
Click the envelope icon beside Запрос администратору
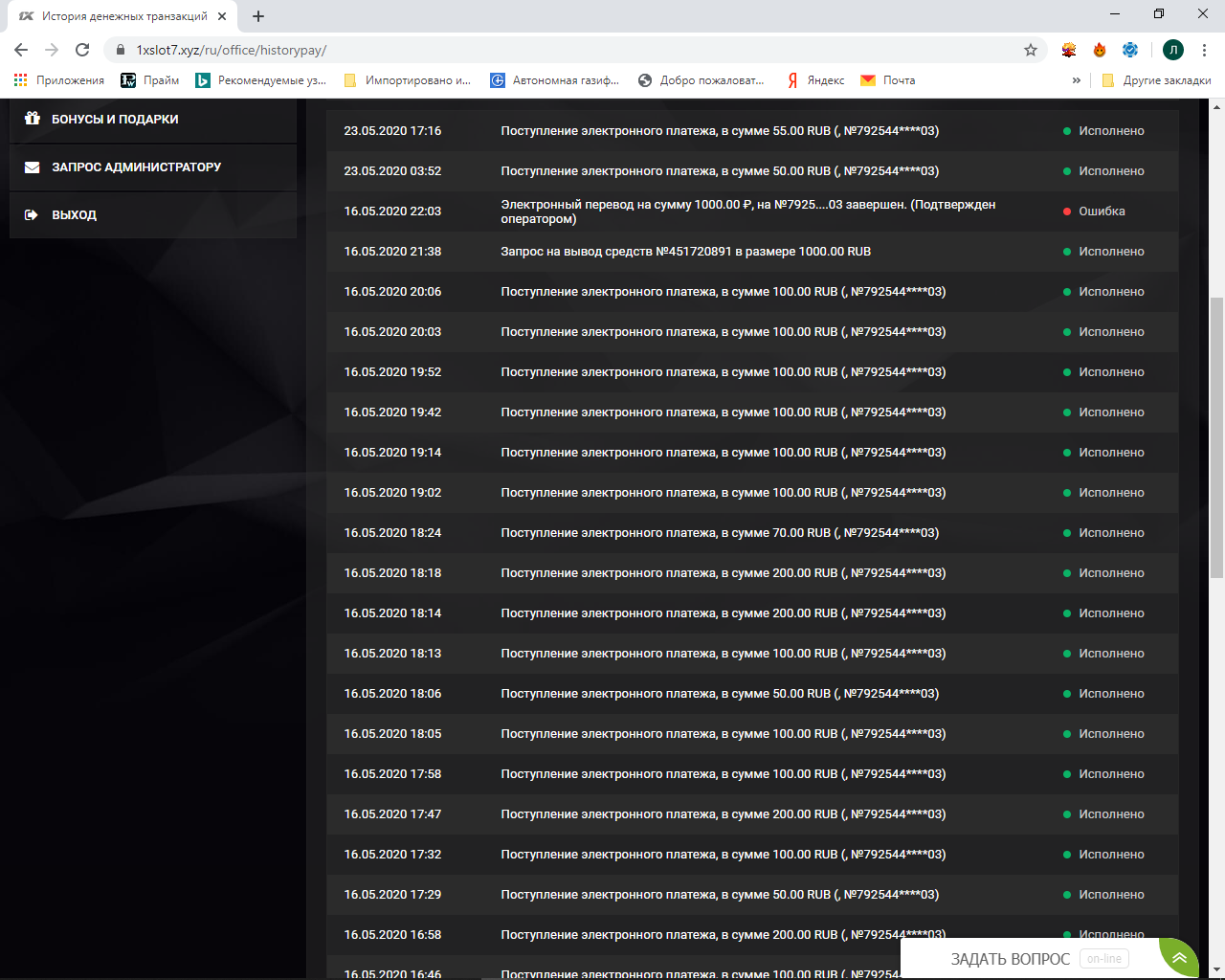click(33, 167)
